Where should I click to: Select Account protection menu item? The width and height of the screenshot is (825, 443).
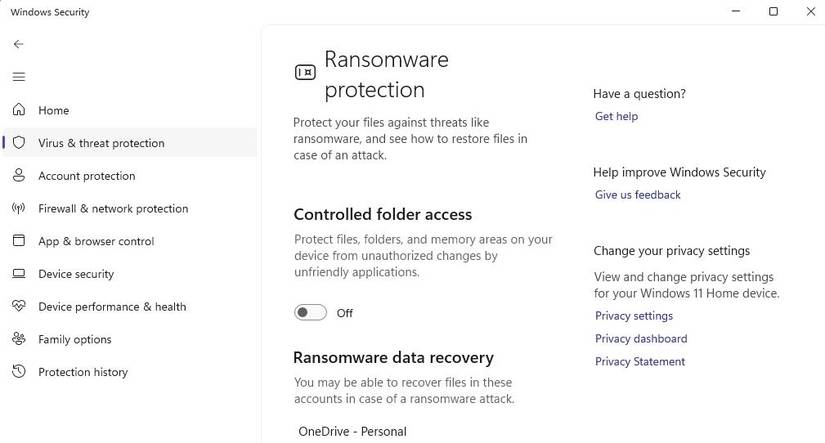pyautogui.click(x=86, y=176)
